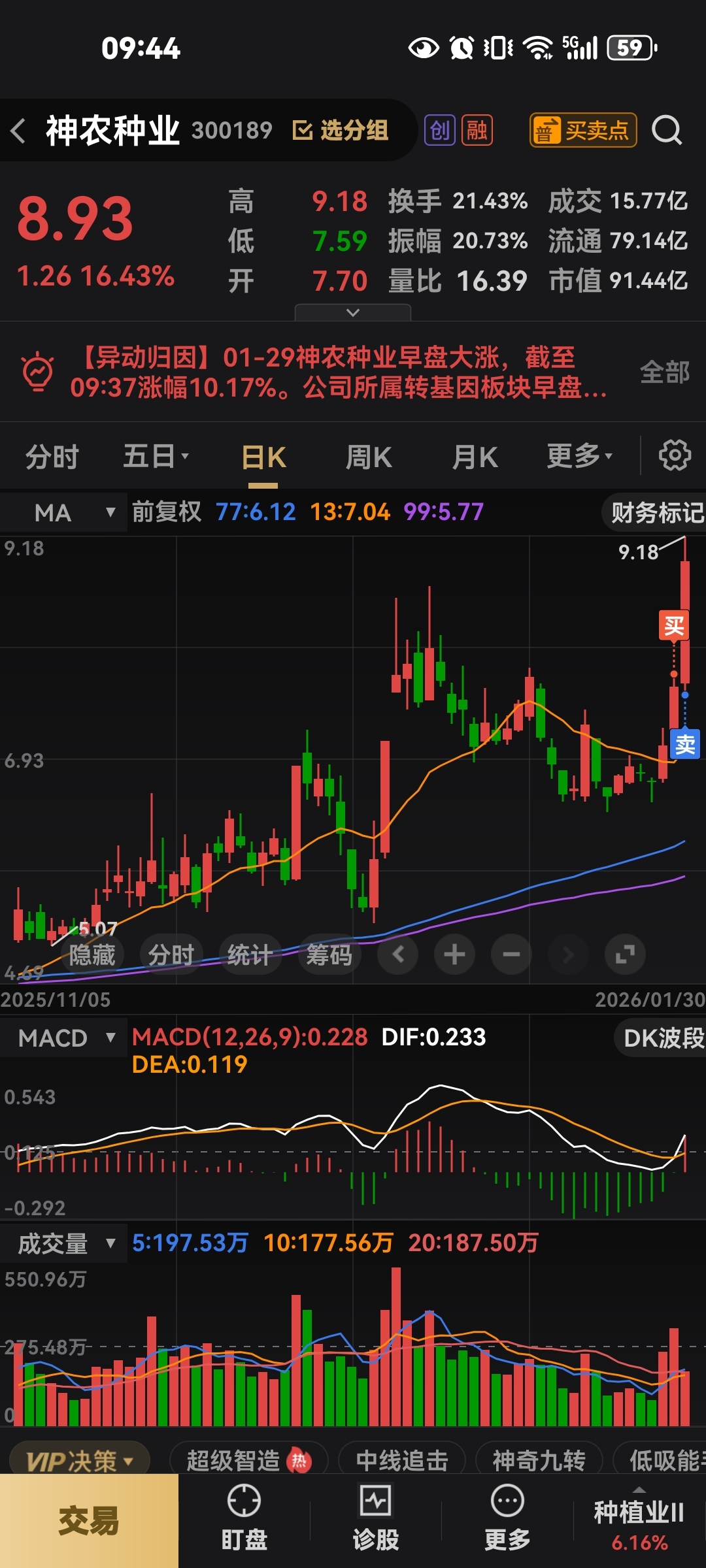
Task: Switch to the 周K tab
Action: click(369, 456)
